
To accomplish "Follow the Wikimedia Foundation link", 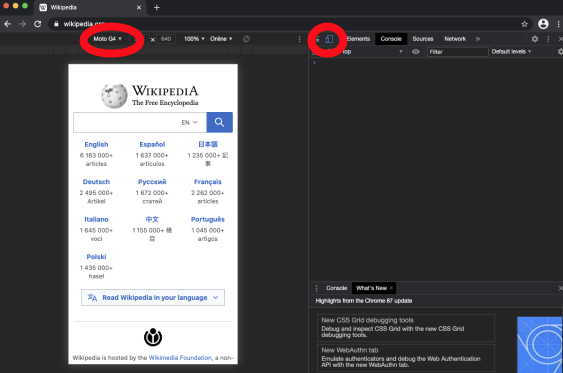I will (x=180, y=358).
